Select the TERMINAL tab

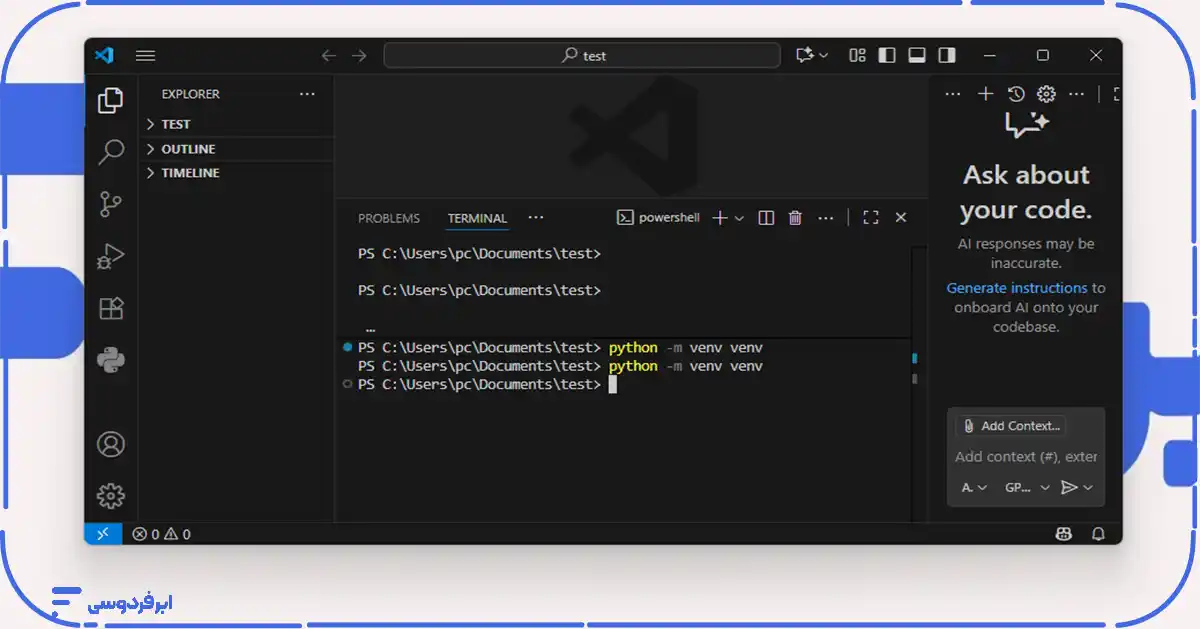point(477,218)
